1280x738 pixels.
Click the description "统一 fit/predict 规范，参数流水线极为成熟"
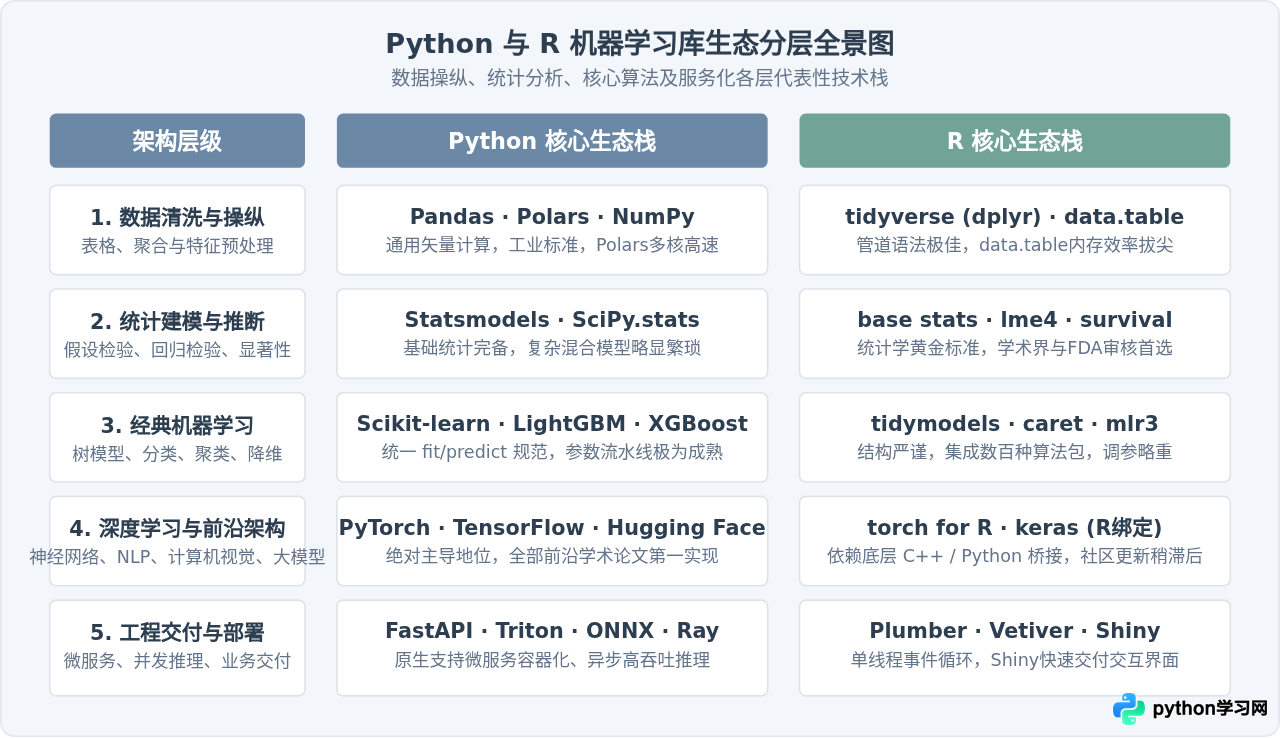click(x=552, y=452)
